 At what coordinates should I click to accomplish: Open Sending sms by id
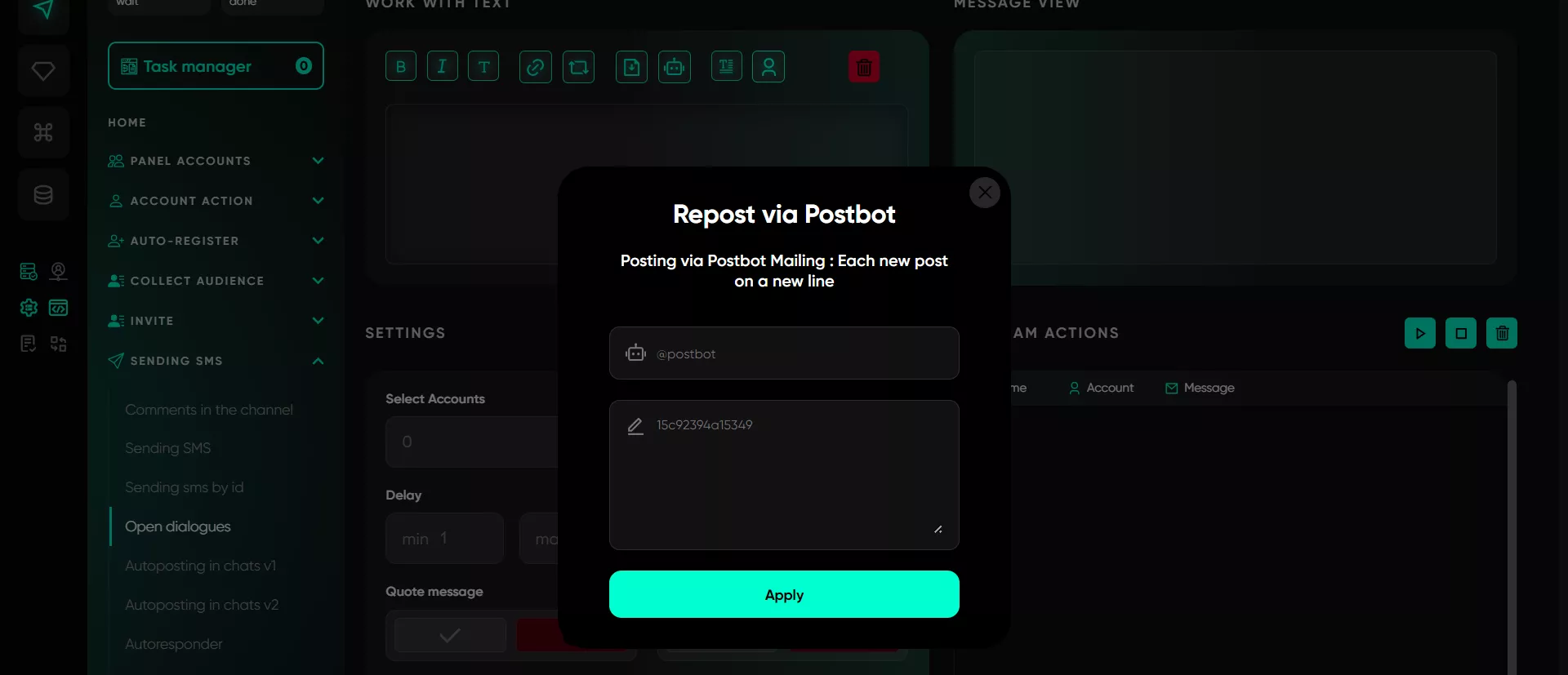pyautogui.click(x=184, y=487)
